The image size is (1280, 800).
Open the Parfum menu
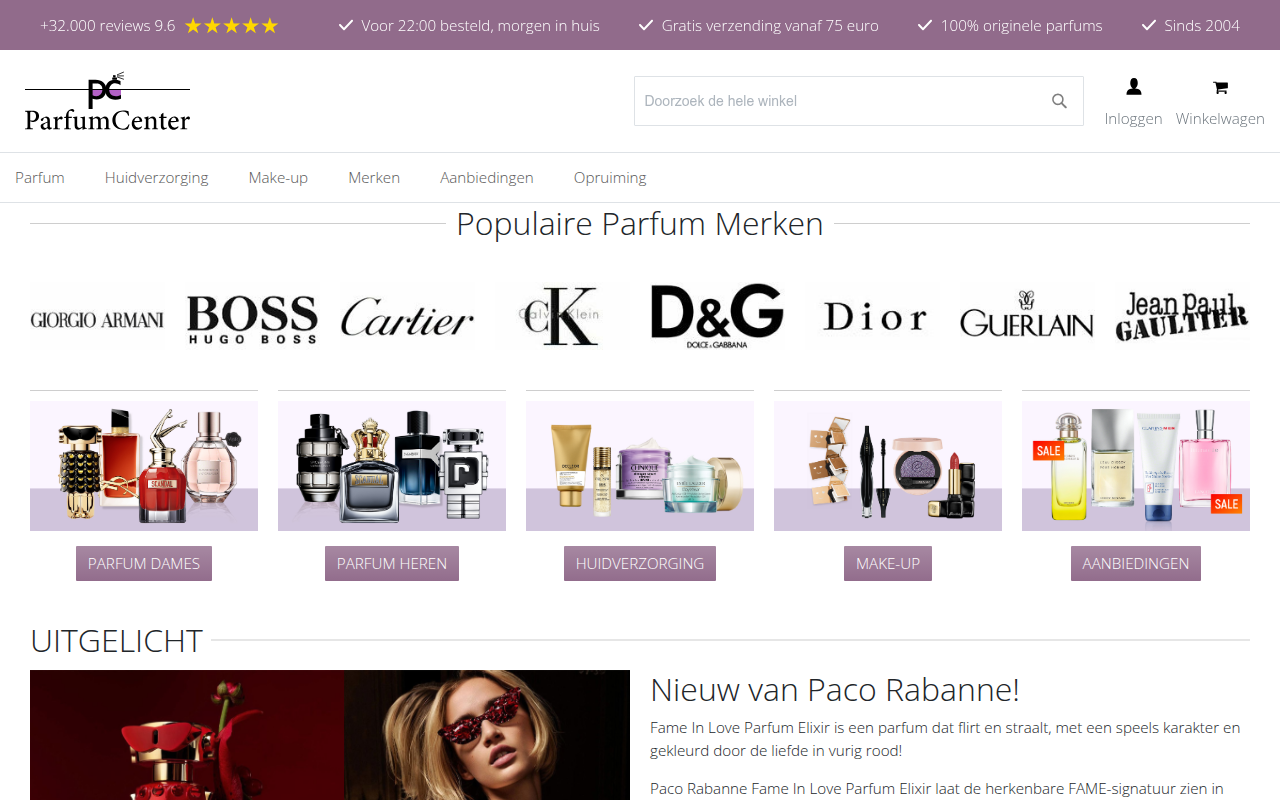point(40,178)
